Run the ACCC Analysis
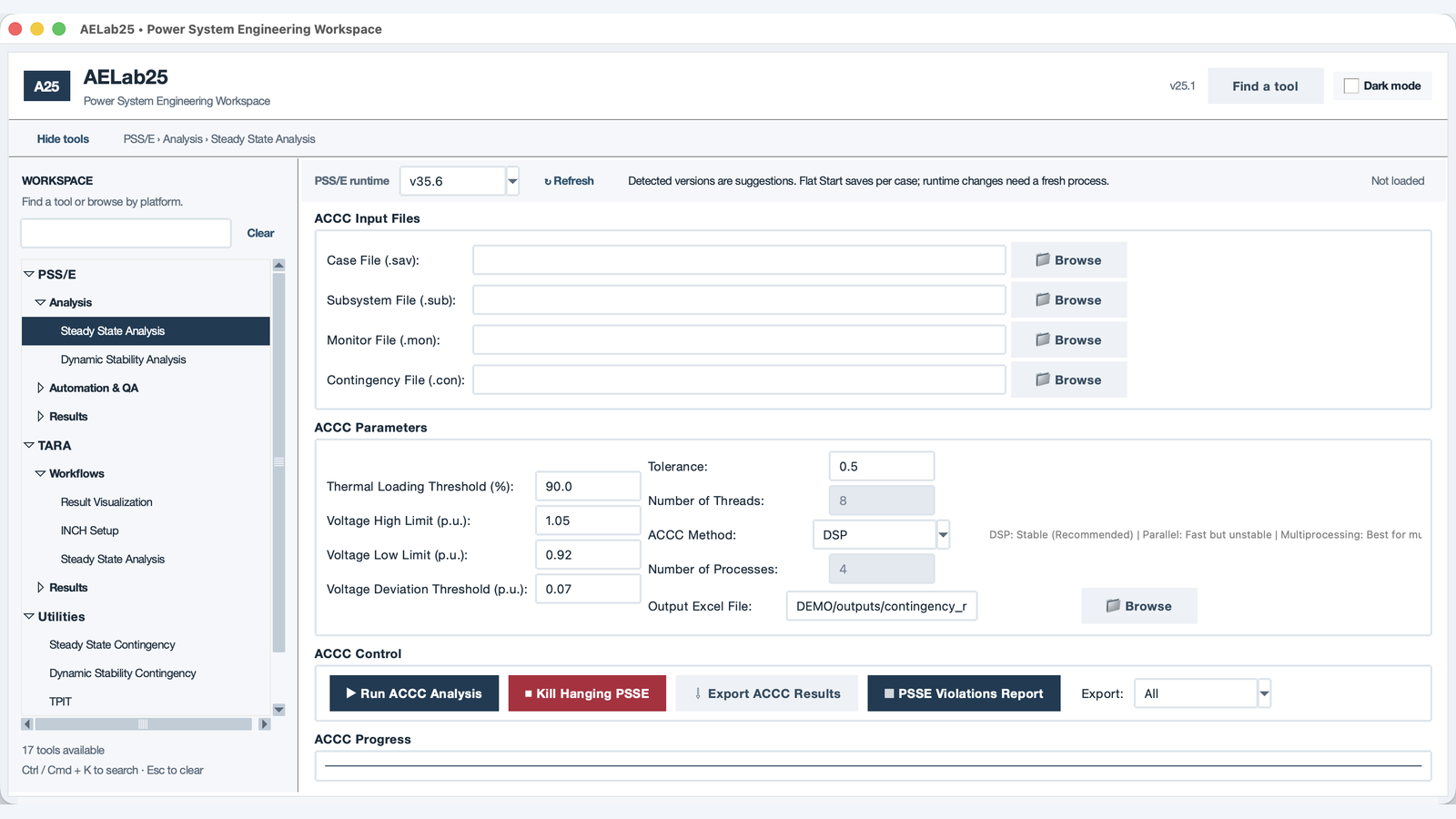This screenshot has width=1456, height=819. click(414, 693)
